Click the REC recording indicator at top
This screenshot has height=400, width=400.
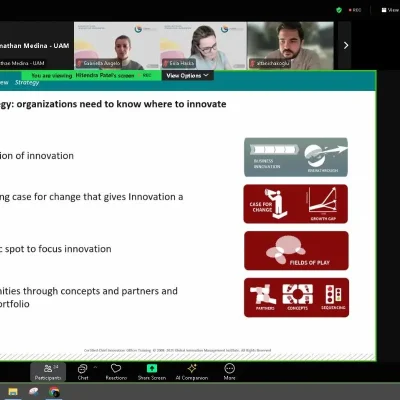tap(355, 10)
